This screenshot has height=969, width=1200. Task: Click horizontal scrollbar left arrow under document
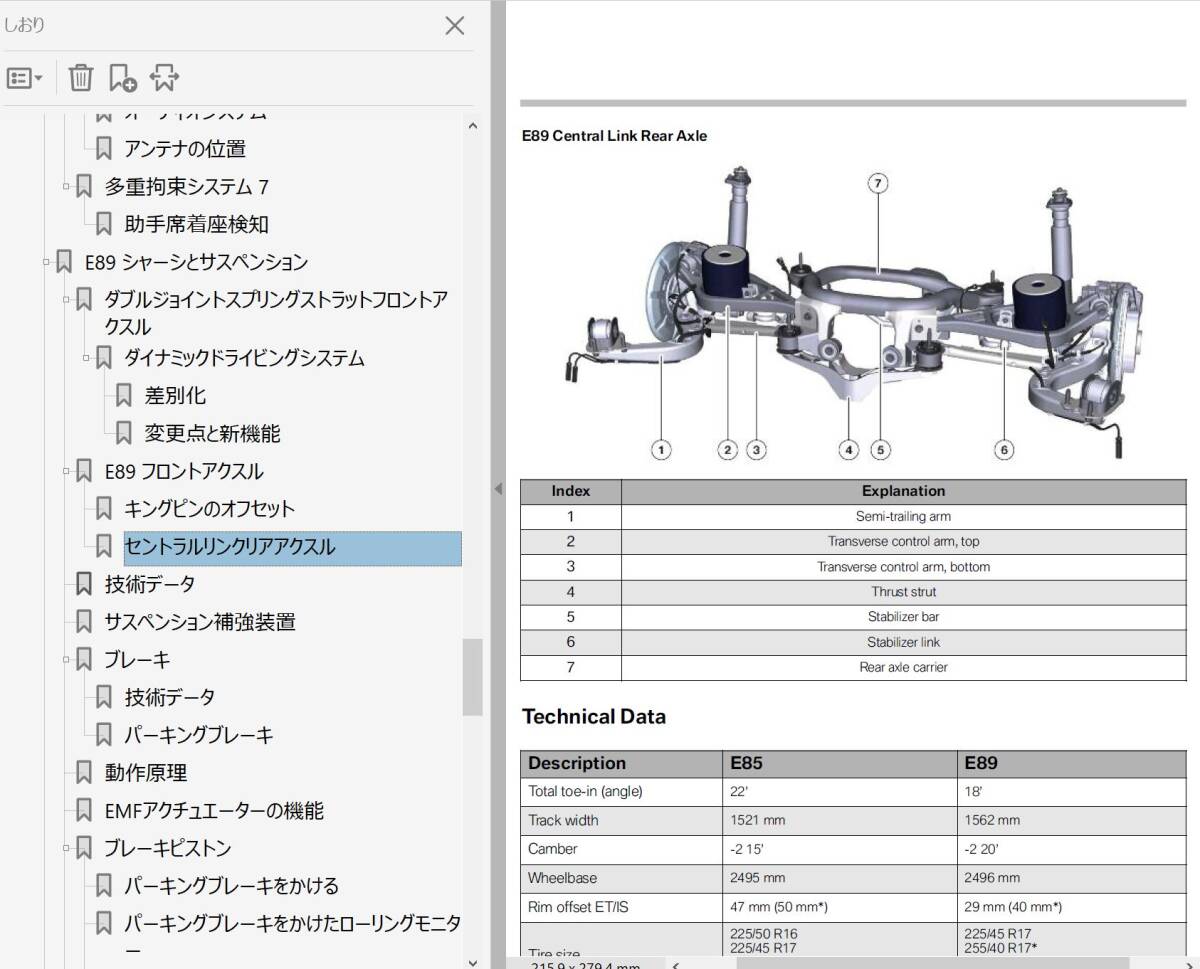tap(676, 964)
